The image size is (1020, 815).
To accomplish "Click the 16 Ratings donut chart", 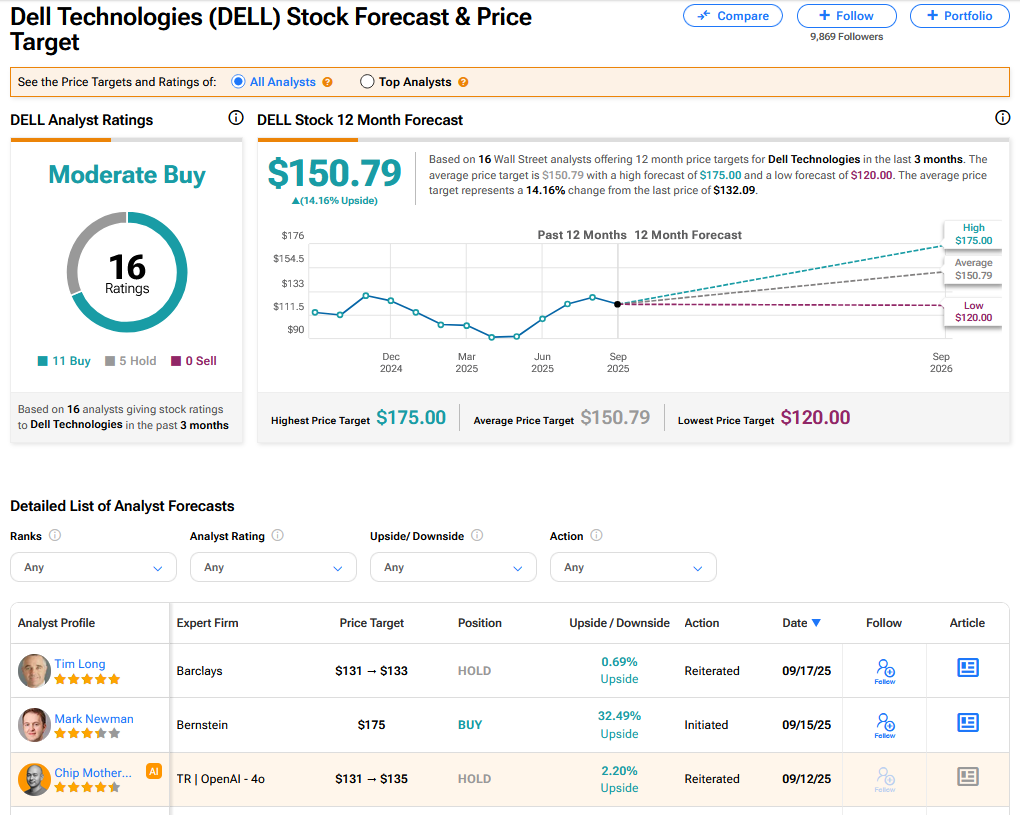I will [x=127, y=272].
